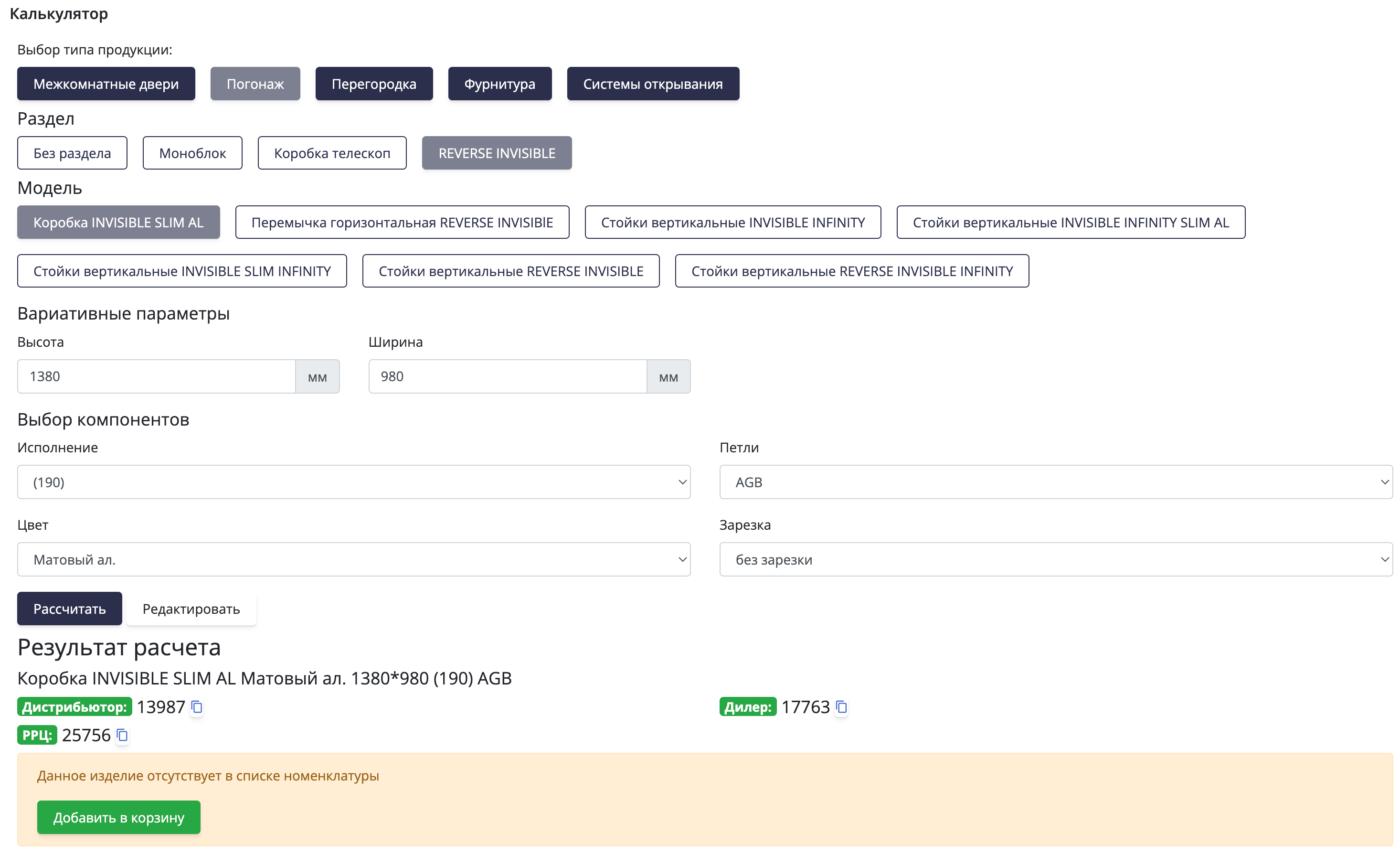This screenshot has height=855, width=1400.
Task: Copy the Дилер price 17763
Action: (x=841, y=706)
